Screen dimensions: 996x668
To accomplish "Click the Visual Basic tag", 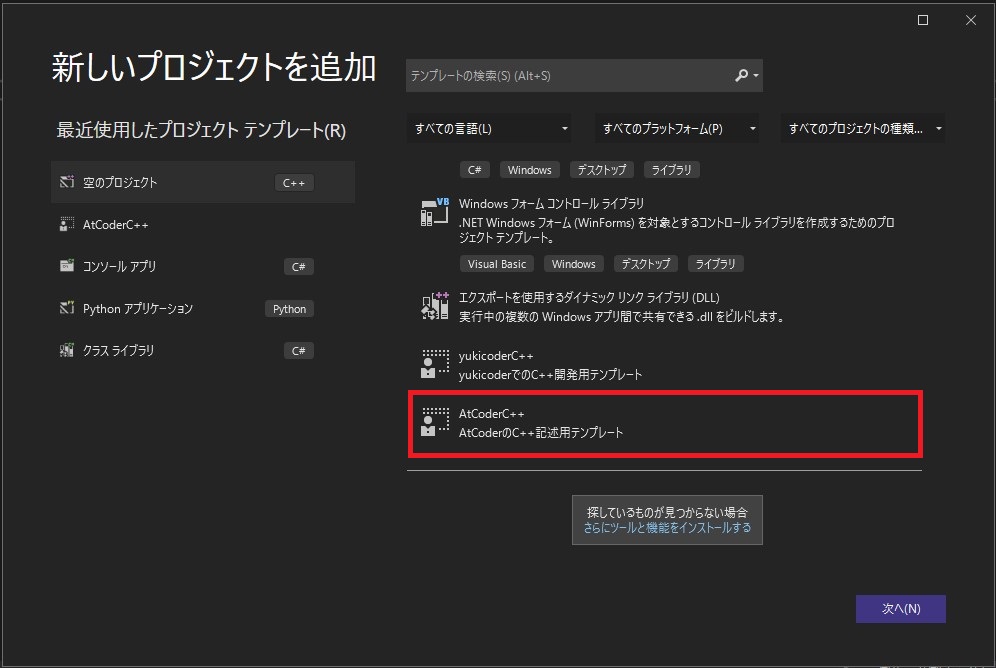I will pyautogui.click(x=497, y=264).
